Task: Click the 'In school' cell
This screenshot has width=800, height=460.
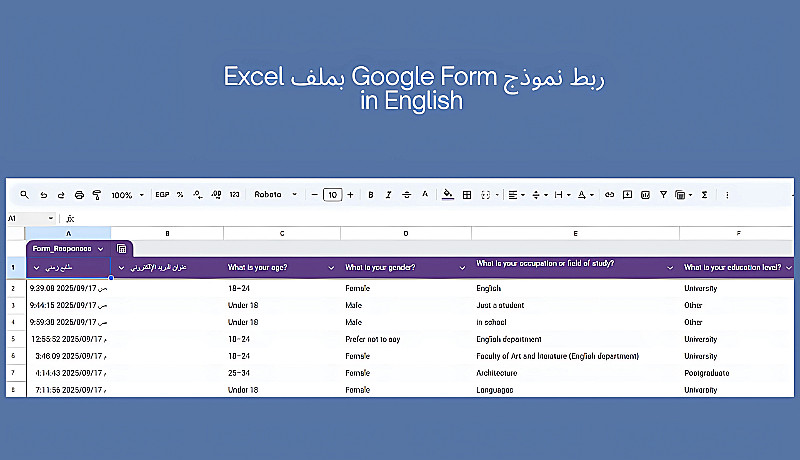Action: (576, 322)
